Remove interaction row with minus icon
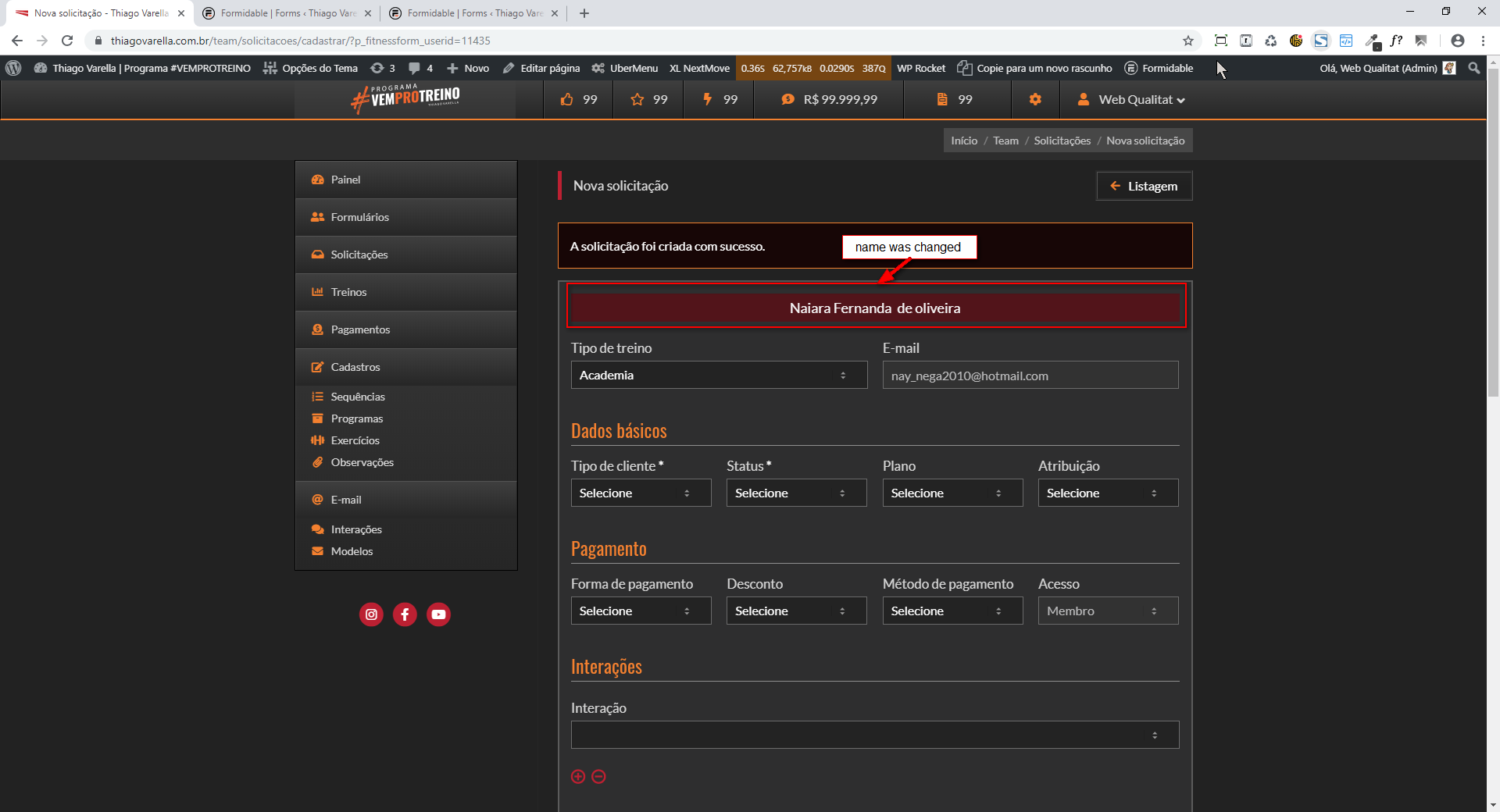 point(598,776)
